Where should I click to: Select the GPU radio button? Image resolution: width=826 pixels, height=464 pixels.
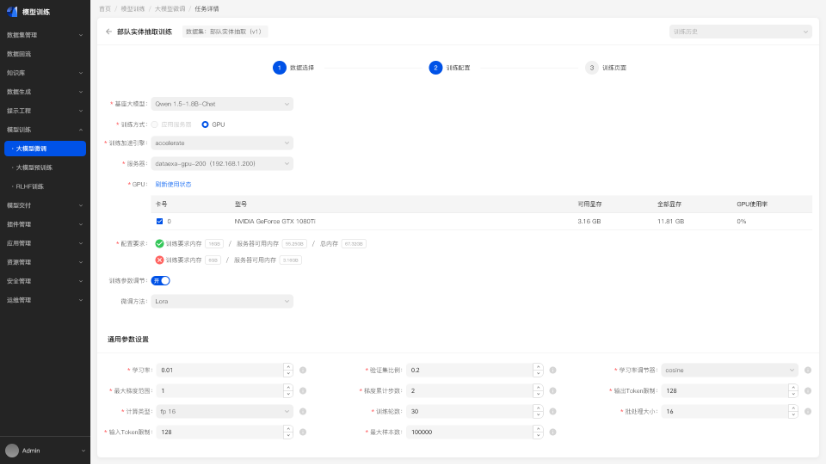(205, 124)
